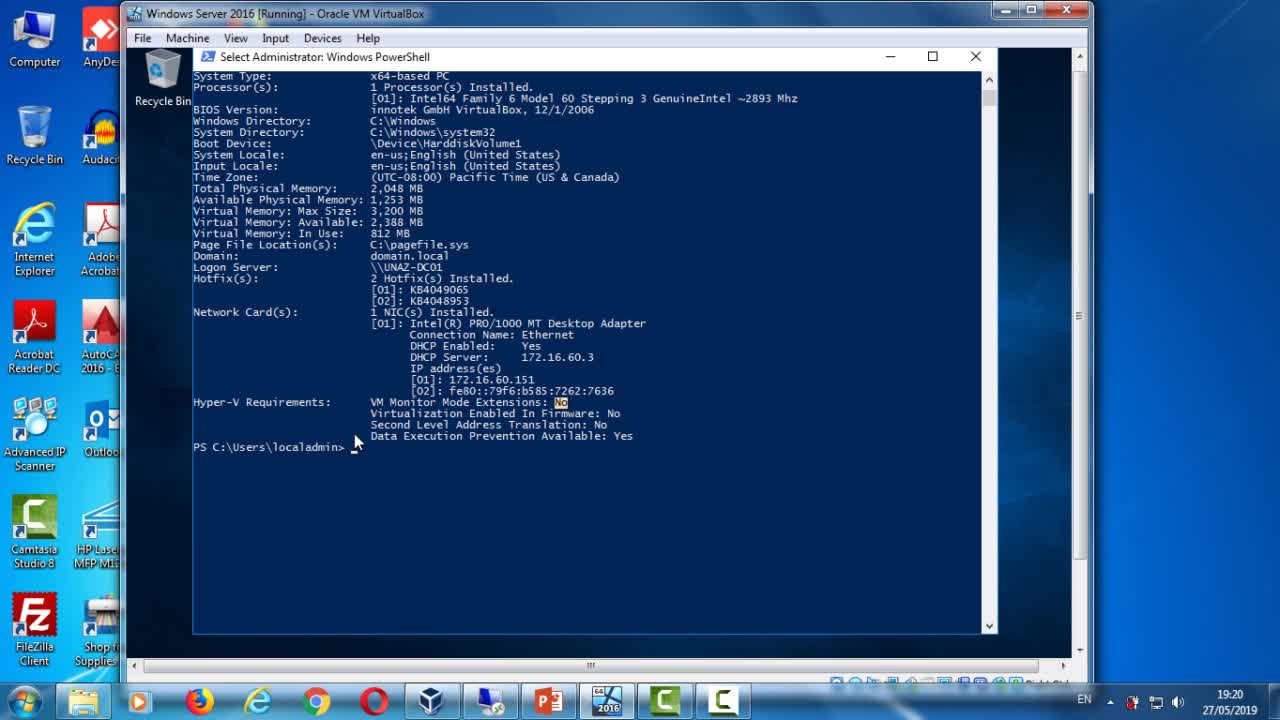The height and width of the screenshot is (720, 1280).
Task: Show hidden system tray icons
Action: pos(1109,702)
